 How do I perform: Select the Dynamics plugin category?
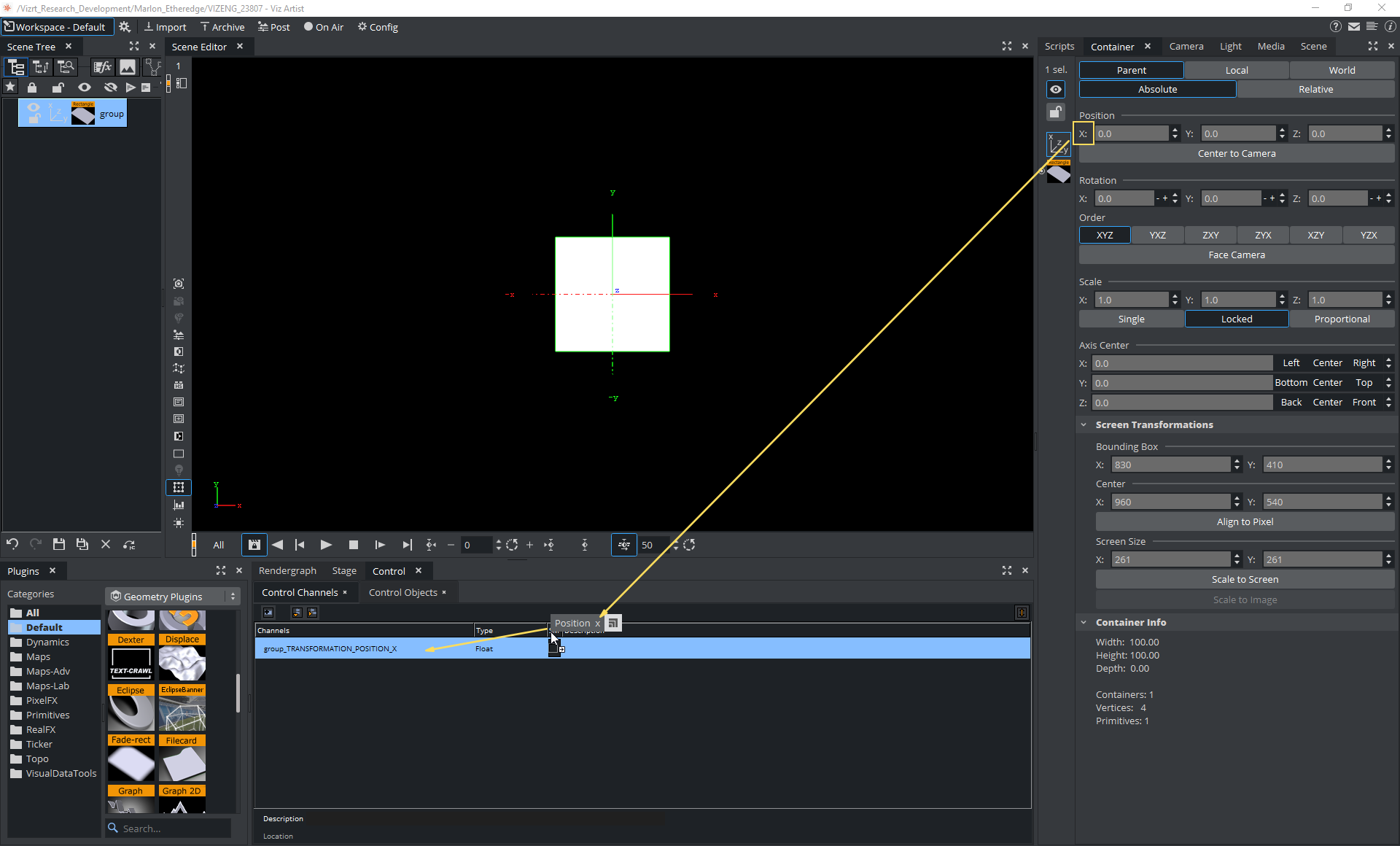(47, 642)
